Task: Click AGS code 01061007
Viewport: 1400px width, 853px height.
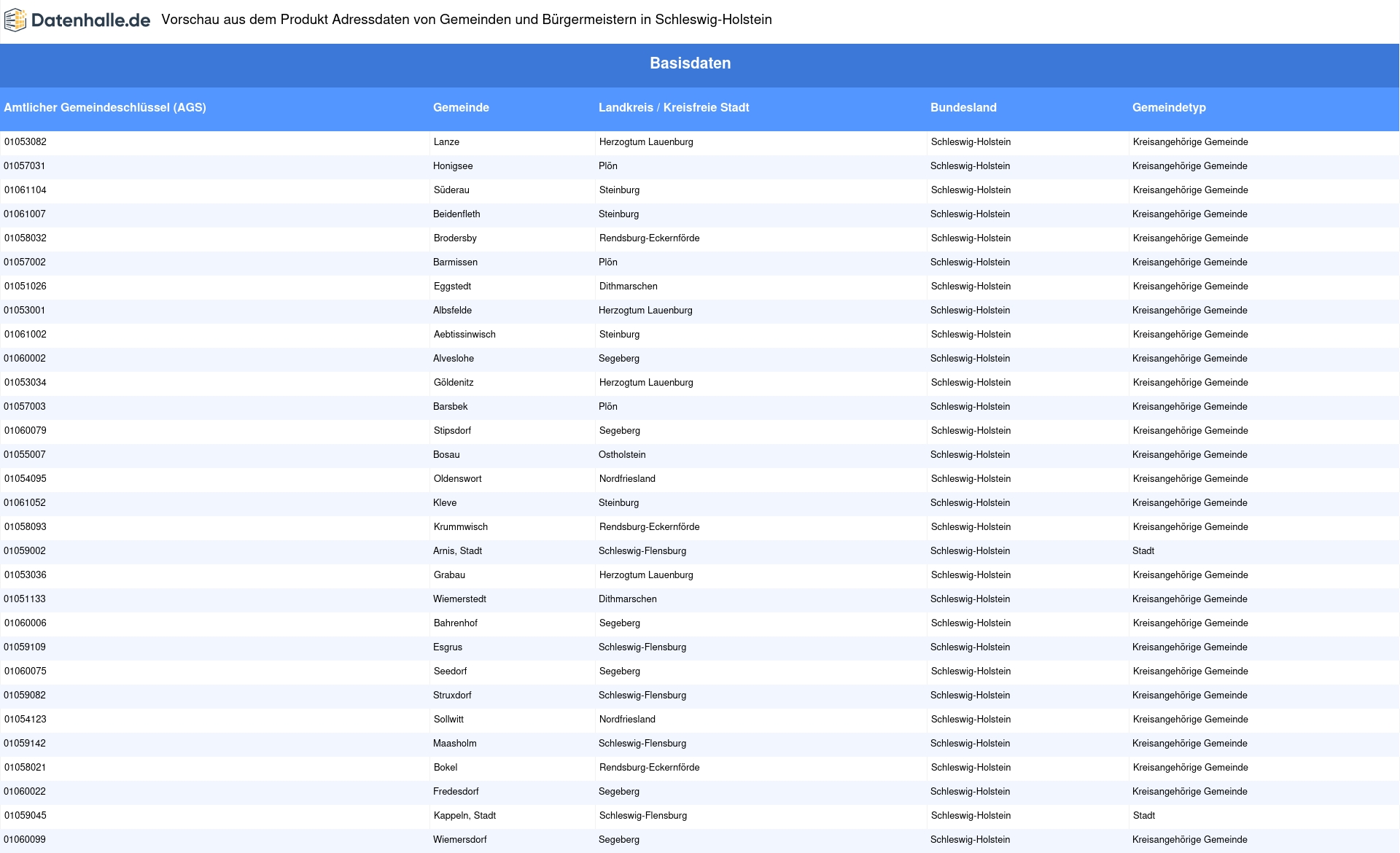Action: (25, 214)
